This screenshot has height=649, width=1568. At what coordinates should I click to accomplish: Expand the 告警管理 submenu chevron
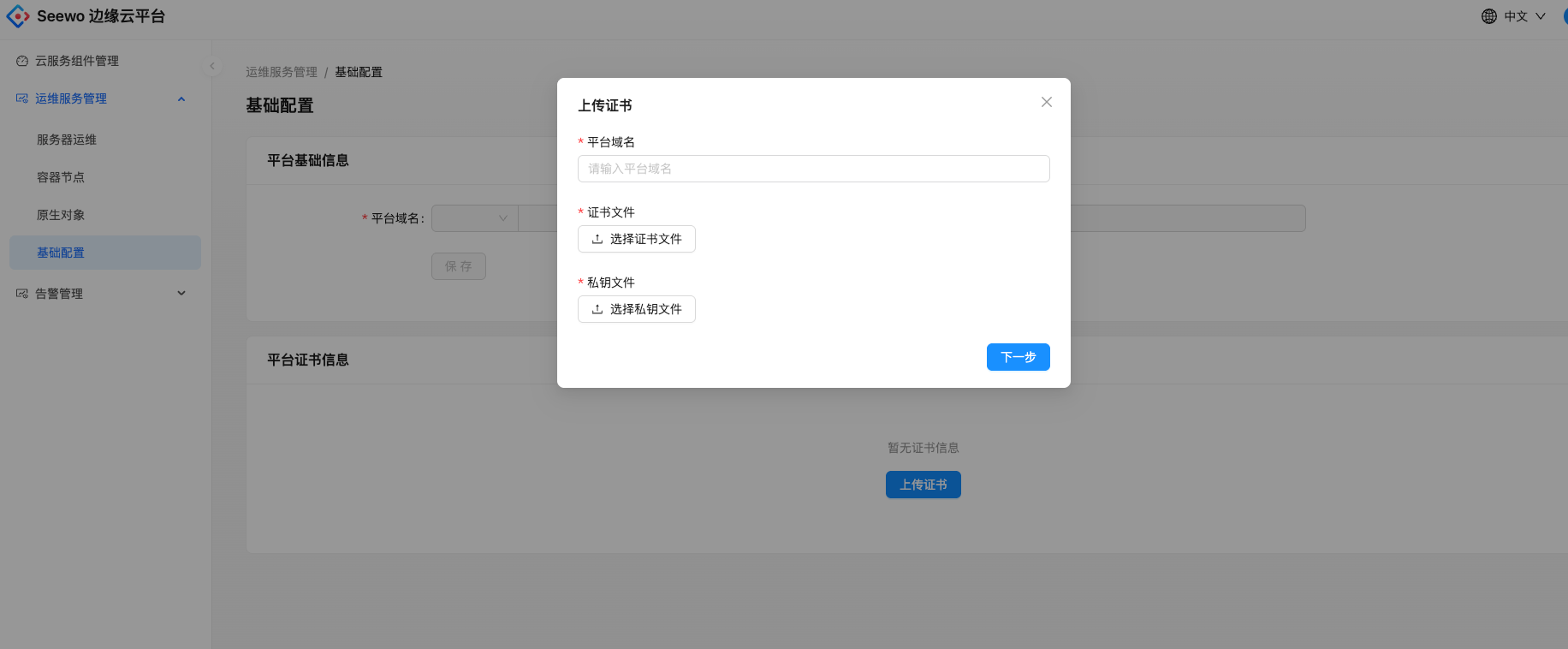181,294
